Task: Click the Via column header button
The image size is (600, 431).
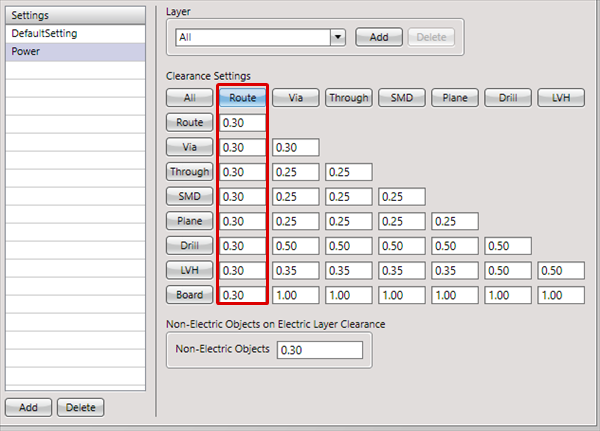Action: tap(295, 98)
